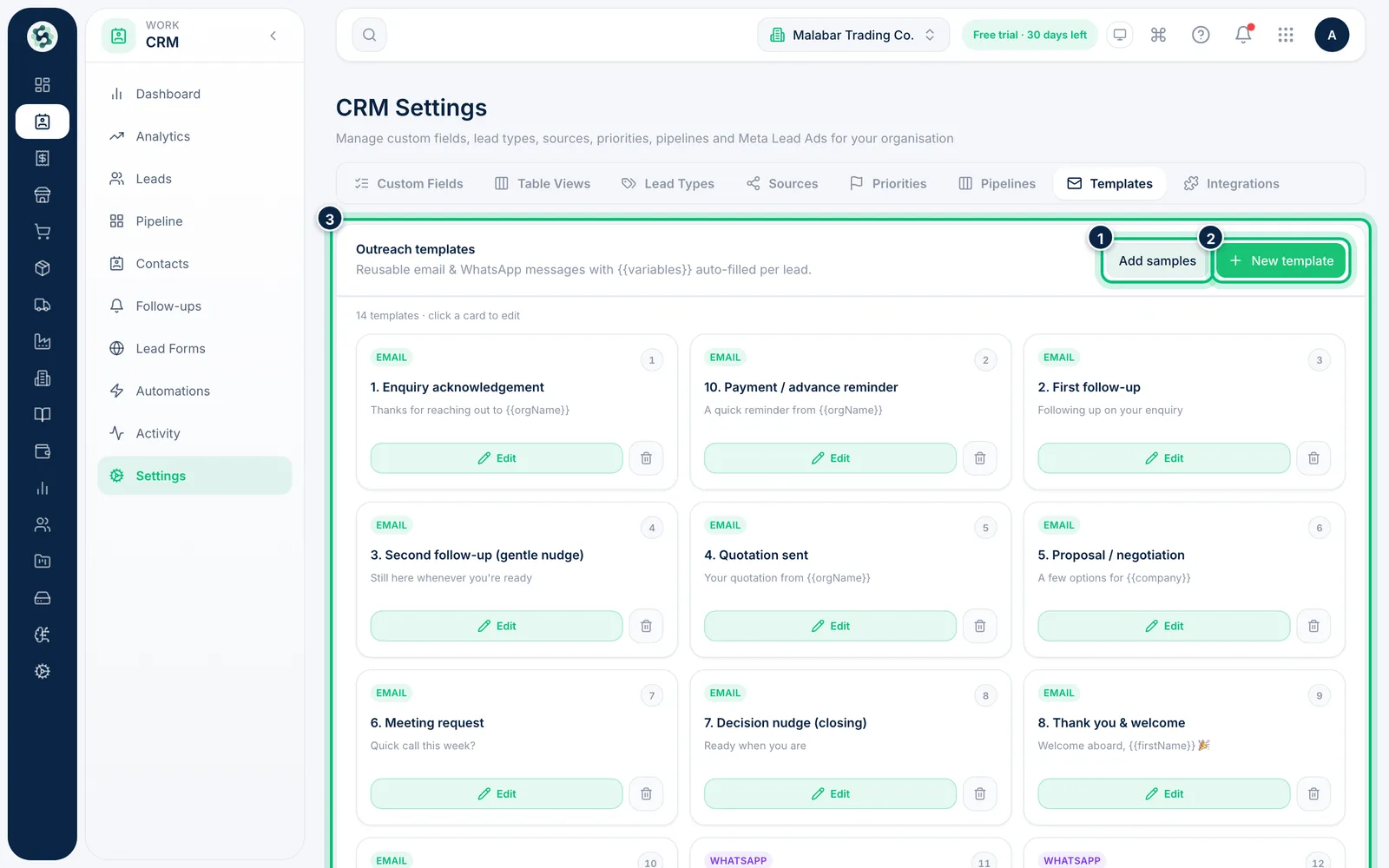Viewport: 1389px width, 868px height.
Task: Click the monitor display icon in top bar
Action: click(1120, 35)
